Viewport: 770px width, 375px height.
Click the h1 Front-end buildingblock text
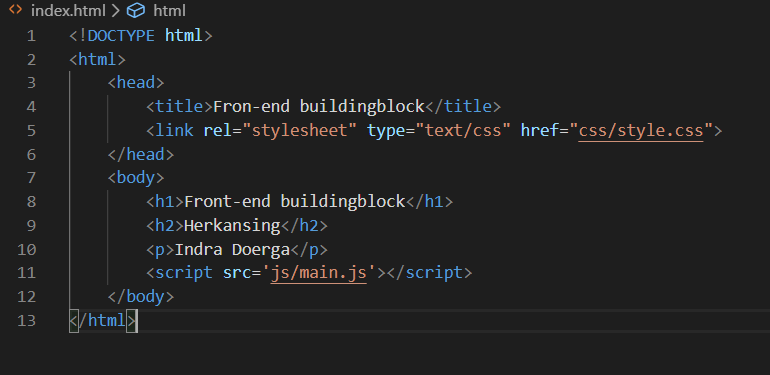(295, 201)
